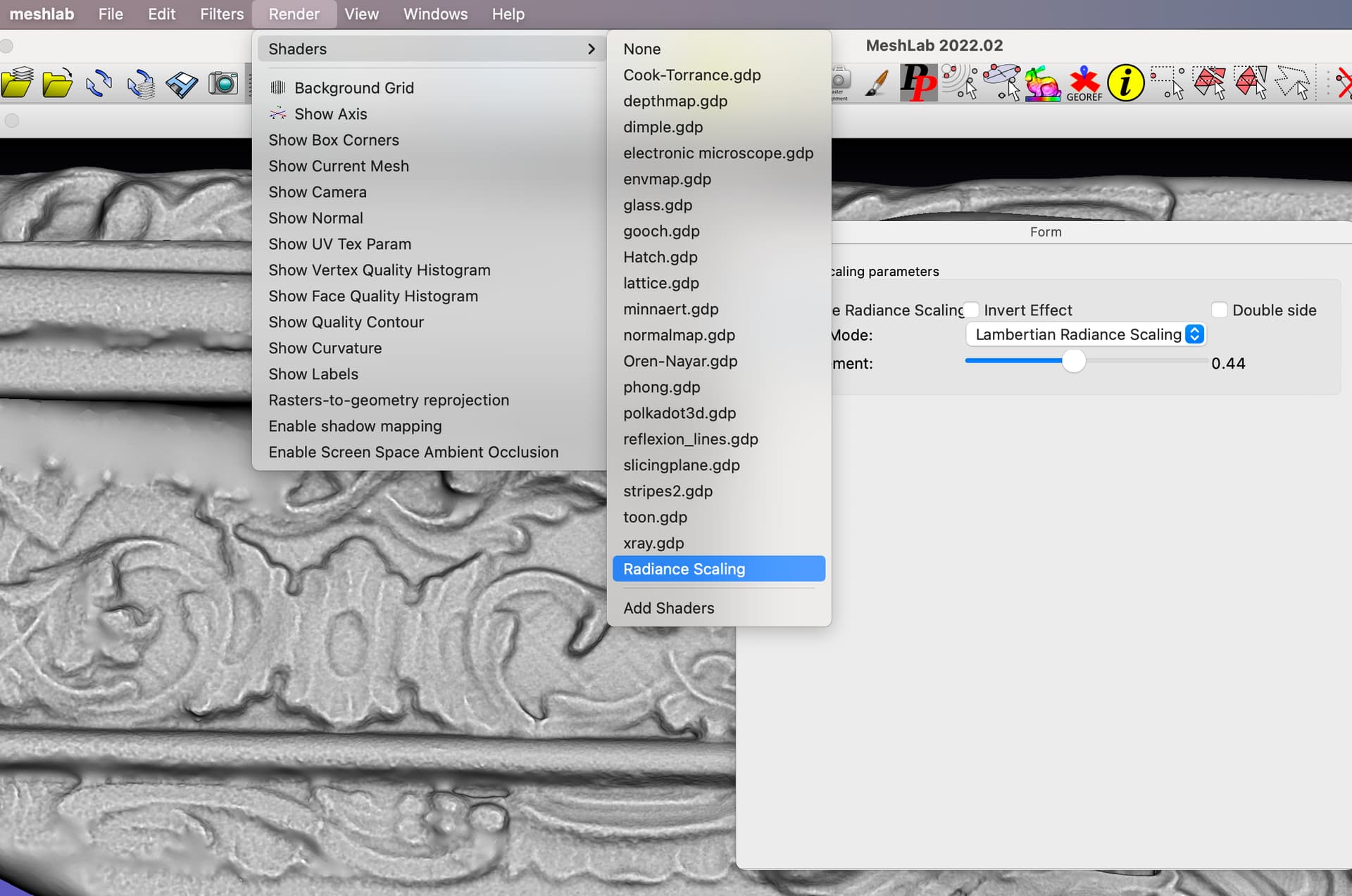Click the yellow Get Info icon
This screenshot has height=896, width=1352.
pyautogui.click(x=1125, y=83)
